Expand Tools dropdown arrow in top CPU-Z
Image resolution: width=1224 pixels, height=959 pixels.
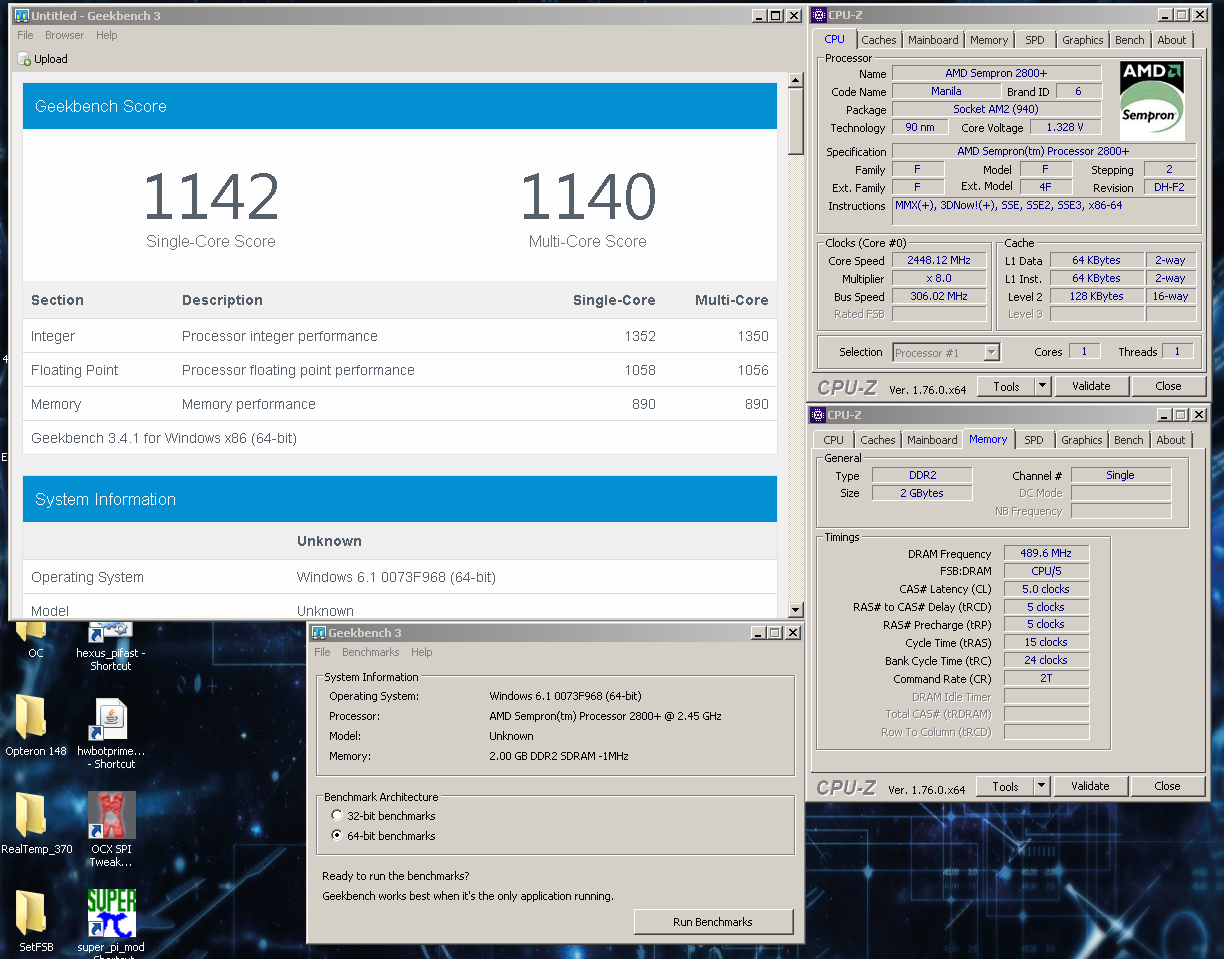tap(1042, 386)
